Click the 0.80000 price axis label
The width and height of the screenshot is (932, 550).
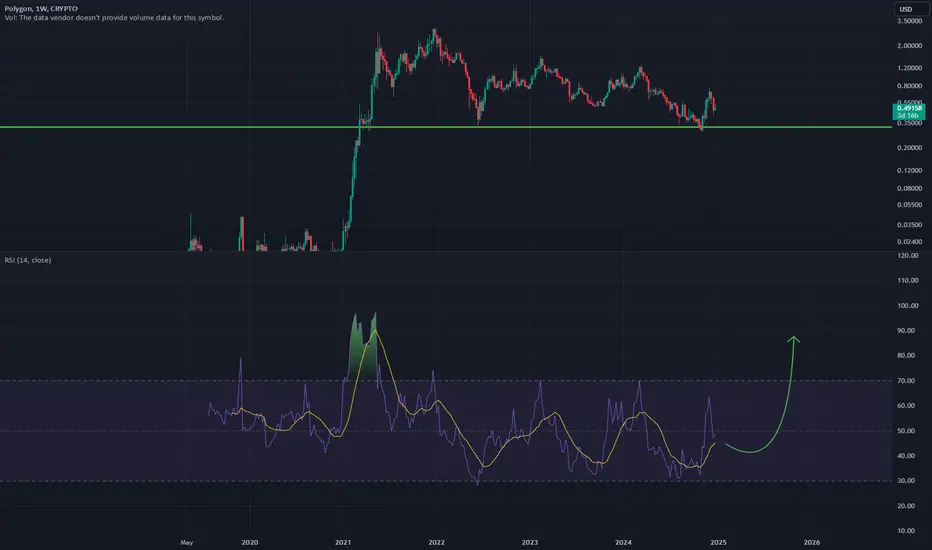[x=909, y=86]
